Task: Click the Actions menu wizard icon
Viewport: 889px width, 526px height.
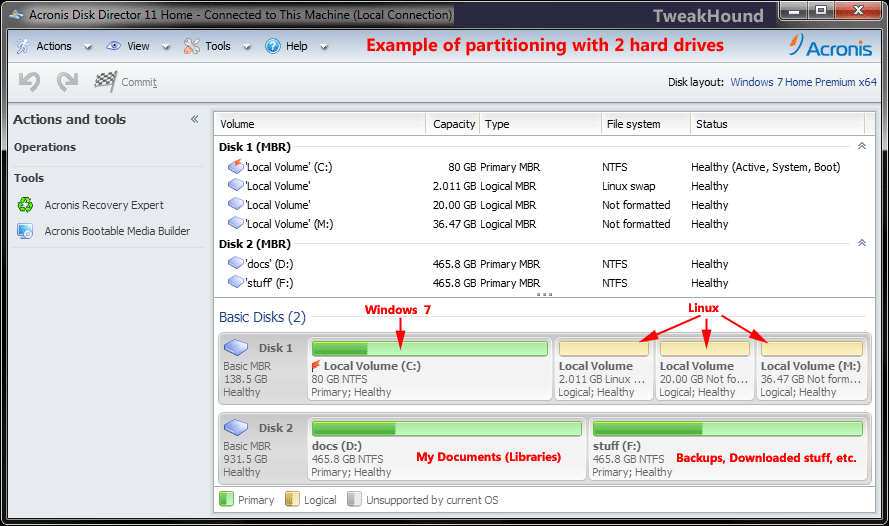Action: [x=23, y=46]
